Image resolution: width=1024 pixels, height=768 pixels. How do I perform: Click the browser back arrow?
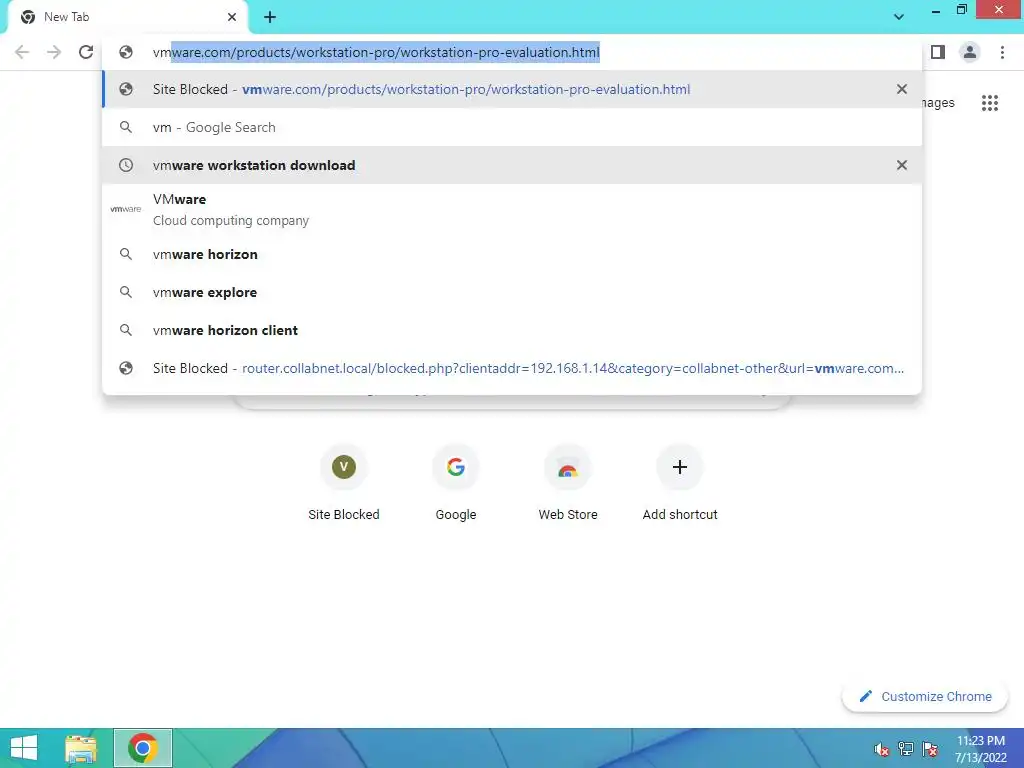[x=22, y=52]
